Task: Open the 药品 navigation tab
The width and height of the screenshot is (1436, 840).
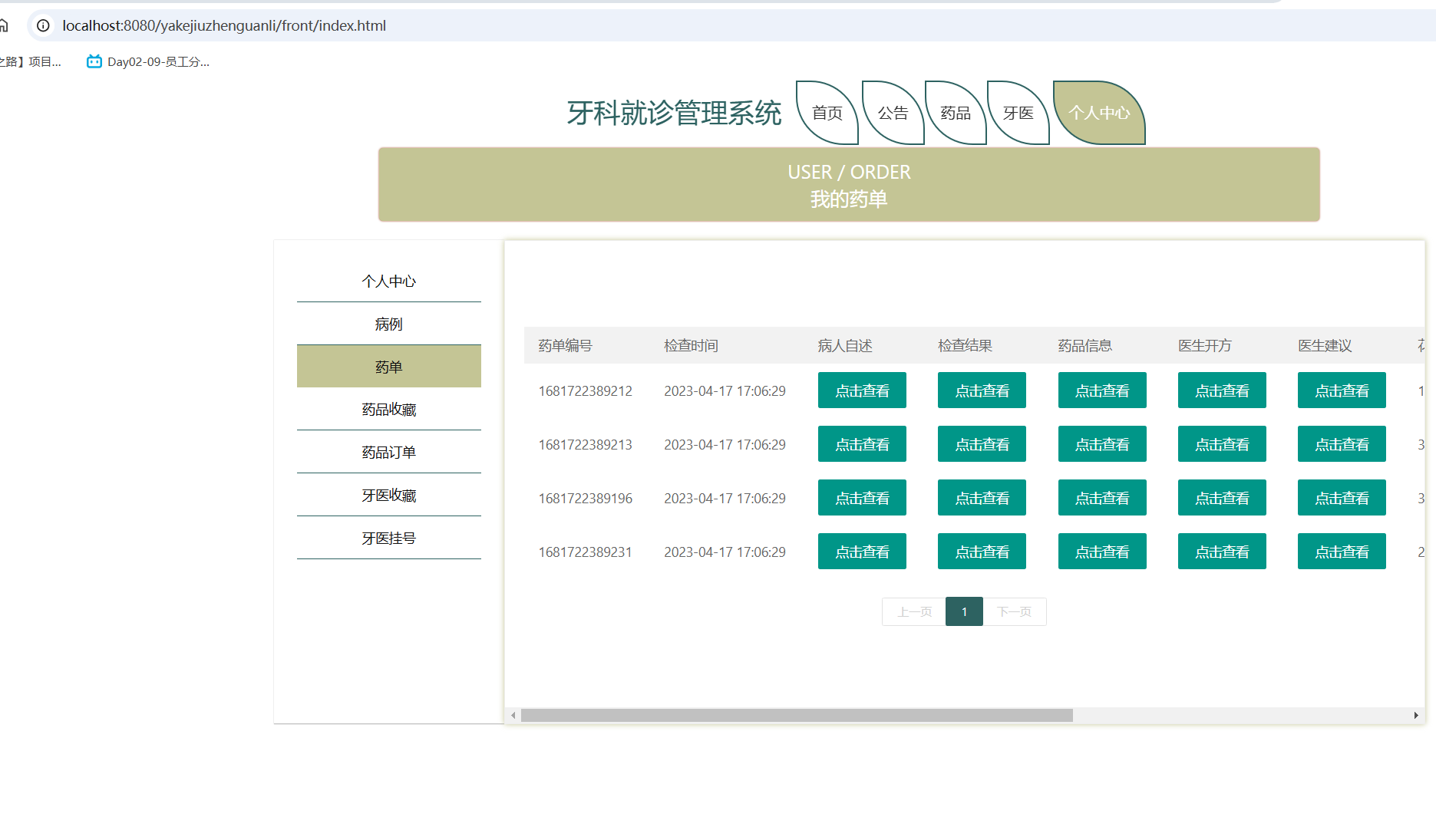Action: tap(956, 113)
